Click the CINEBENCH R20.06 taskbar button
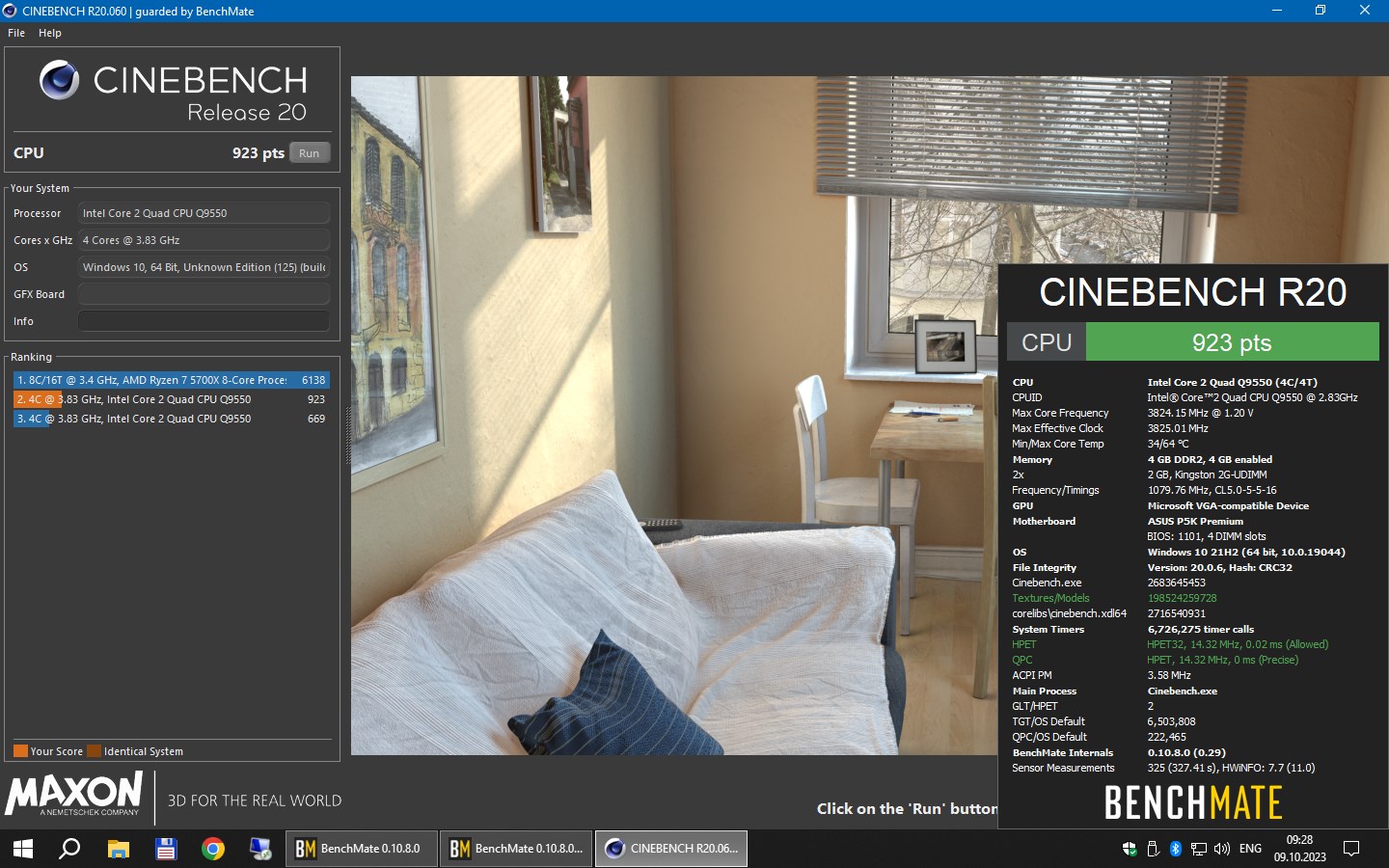1389x868 pixels. [x=671, y=849]
